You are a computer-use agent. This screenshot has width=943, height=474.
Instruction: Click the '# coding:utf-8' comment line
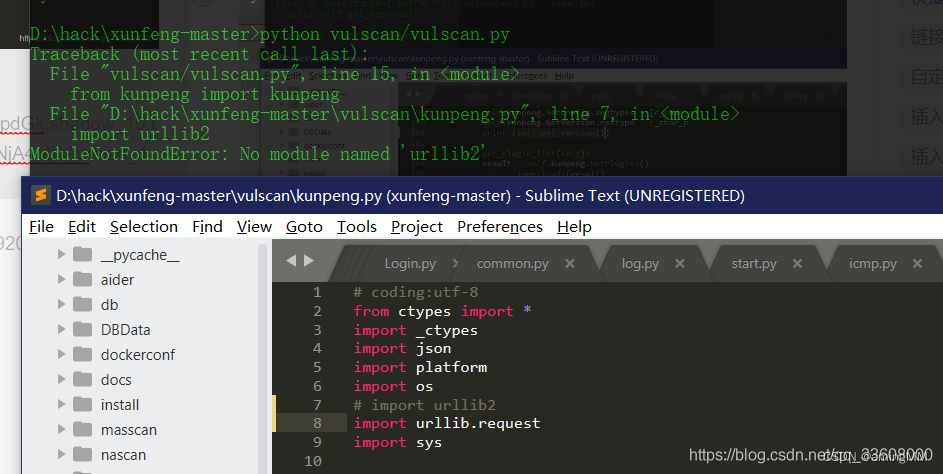click(x=416, y=292)
